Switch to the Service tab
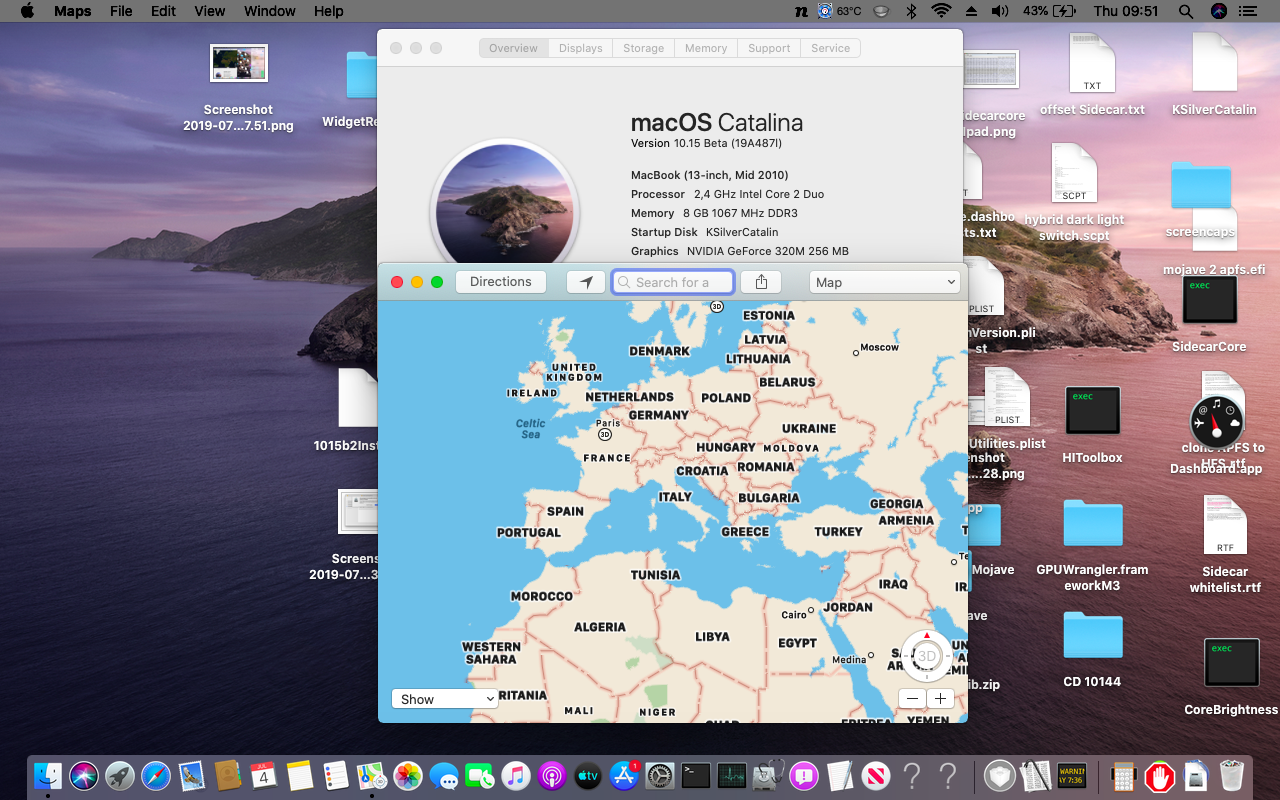Viewport: 1280px width, 800px height. [x=830, y=48]
